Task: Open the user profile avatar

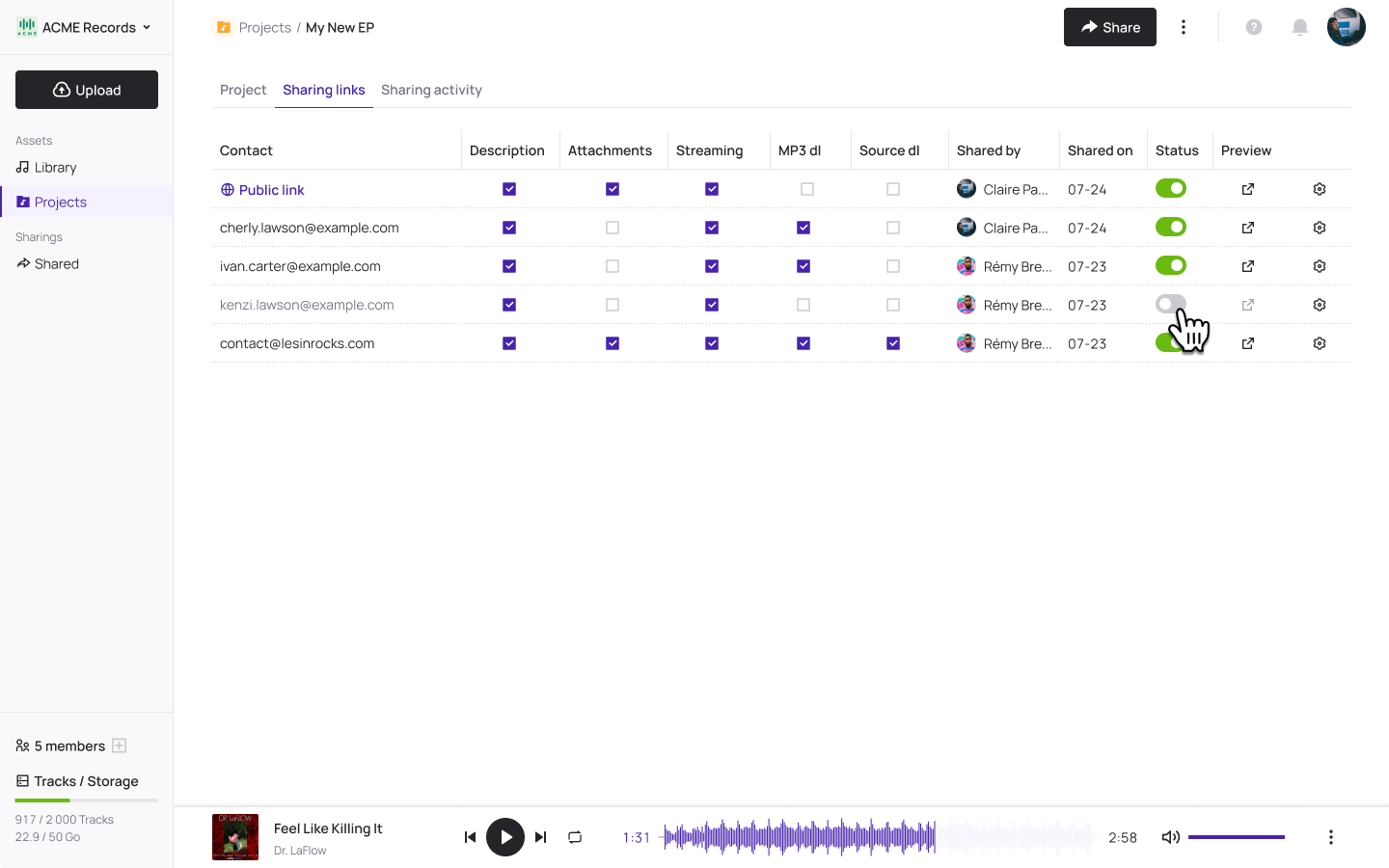Action: click(1347, 27)
